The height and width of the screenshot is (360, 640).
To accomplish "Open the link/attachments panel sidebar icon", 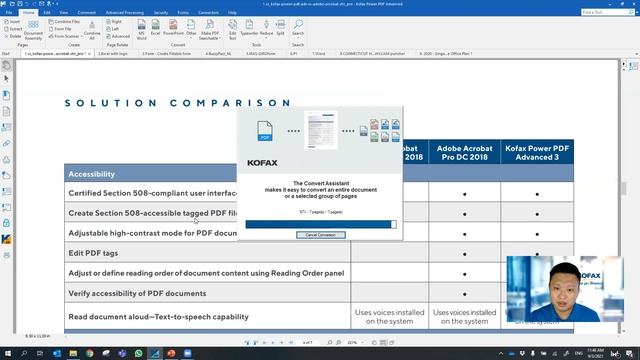I will [6, 143].
